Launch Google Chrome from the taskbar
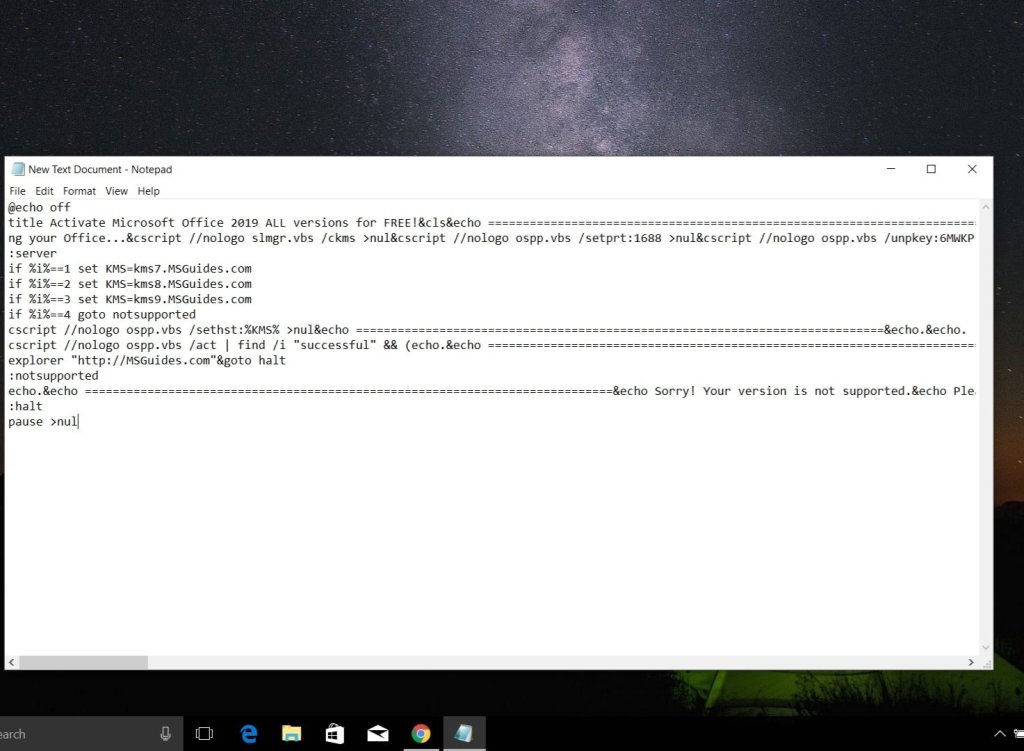Viewport: 1024px width, 751px height. [420, 733]
